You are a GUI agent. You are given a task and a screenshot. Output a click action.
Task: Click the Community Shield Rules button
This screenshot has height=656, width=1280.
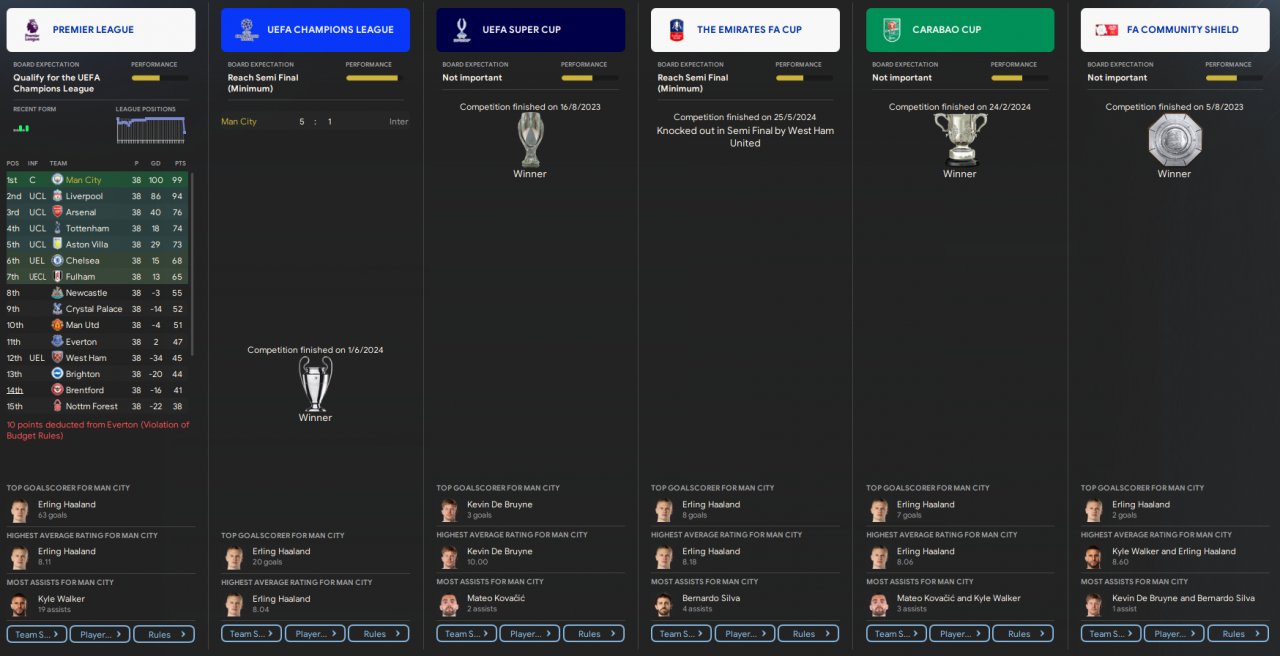pos(1239,634)
